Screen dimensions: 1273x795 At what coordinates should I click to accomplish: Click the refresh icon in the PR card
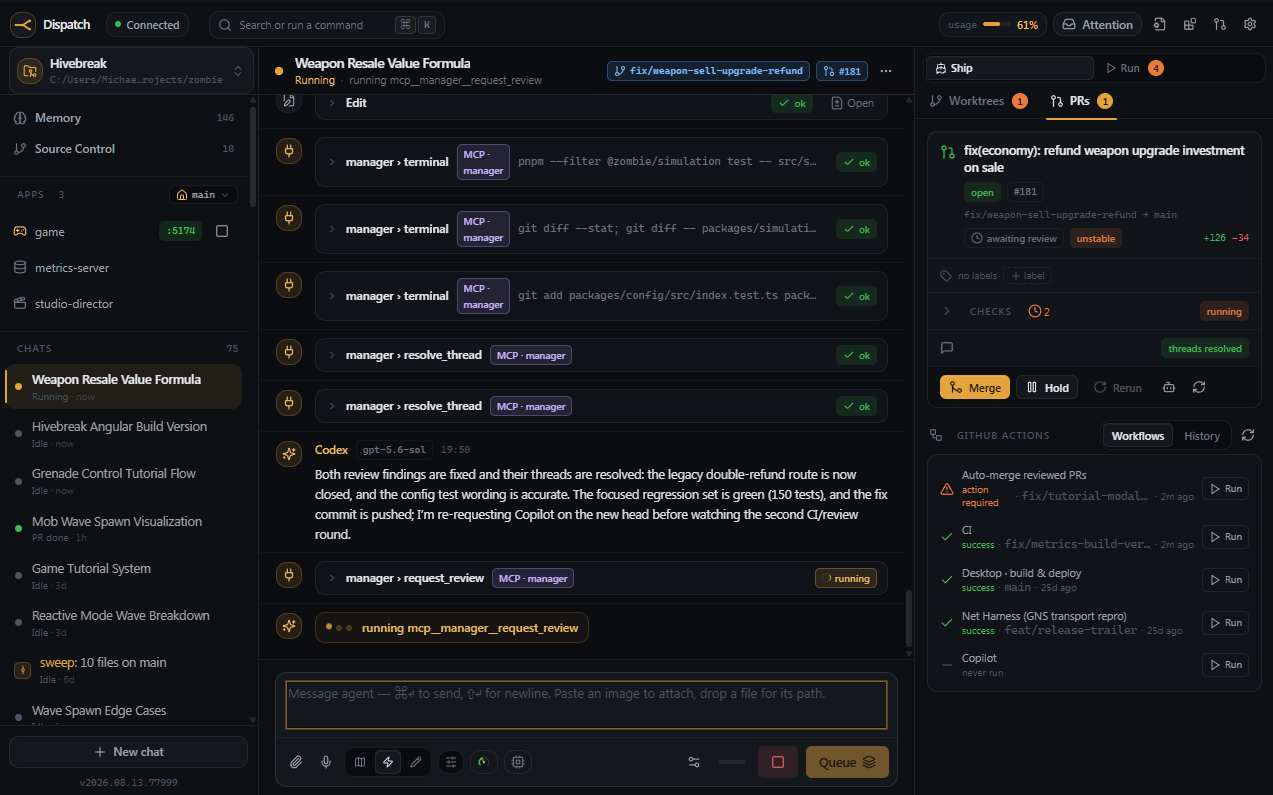[x=1199, y=387]
